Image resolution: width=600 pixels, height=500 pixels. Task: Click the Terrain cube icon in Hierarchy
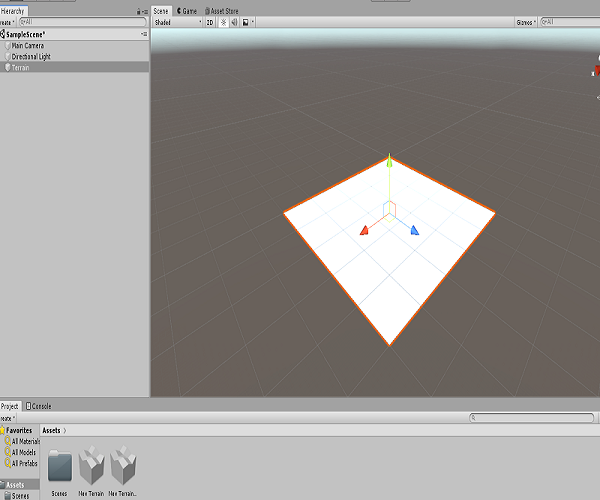tap(7, 67)
